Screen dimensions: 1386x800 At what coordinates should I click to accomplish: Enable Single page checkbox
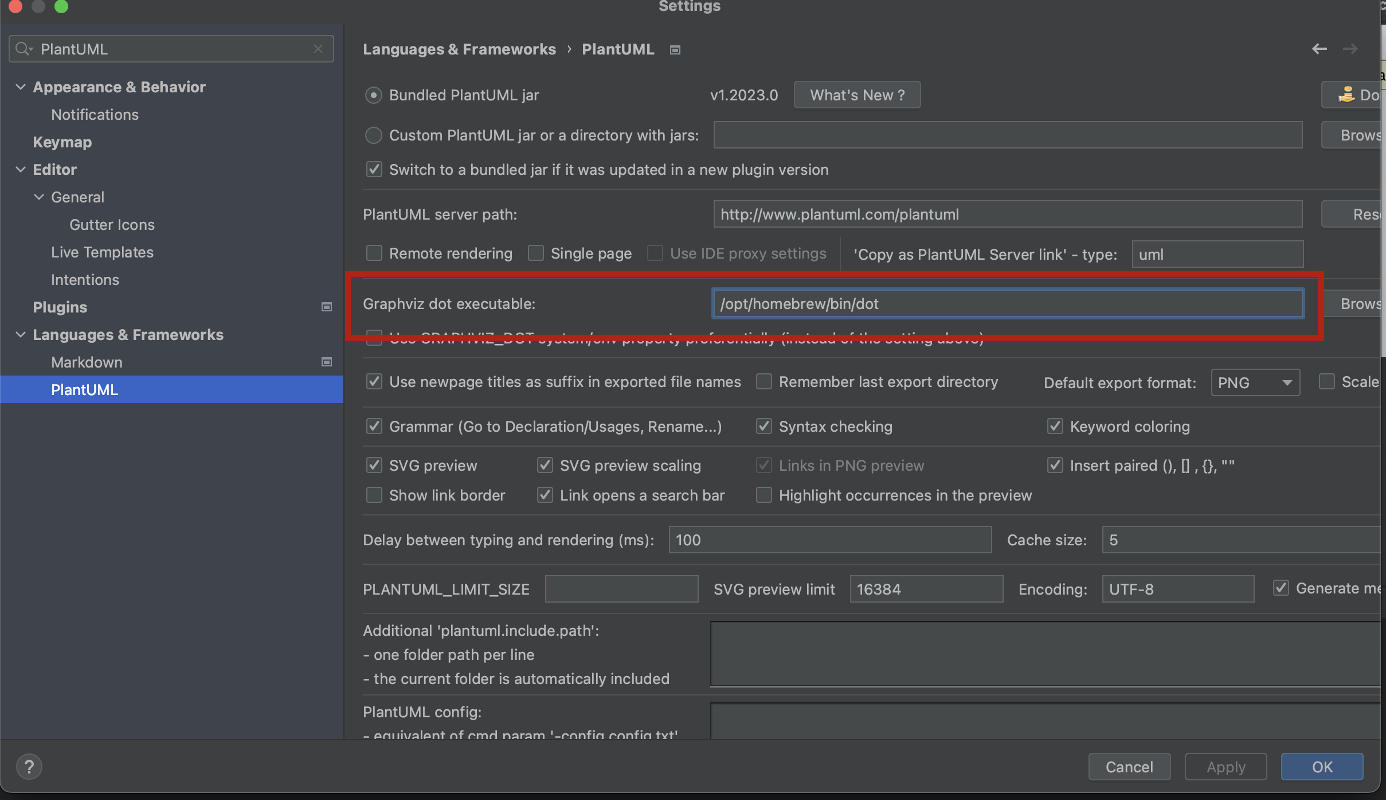(536, 254)
